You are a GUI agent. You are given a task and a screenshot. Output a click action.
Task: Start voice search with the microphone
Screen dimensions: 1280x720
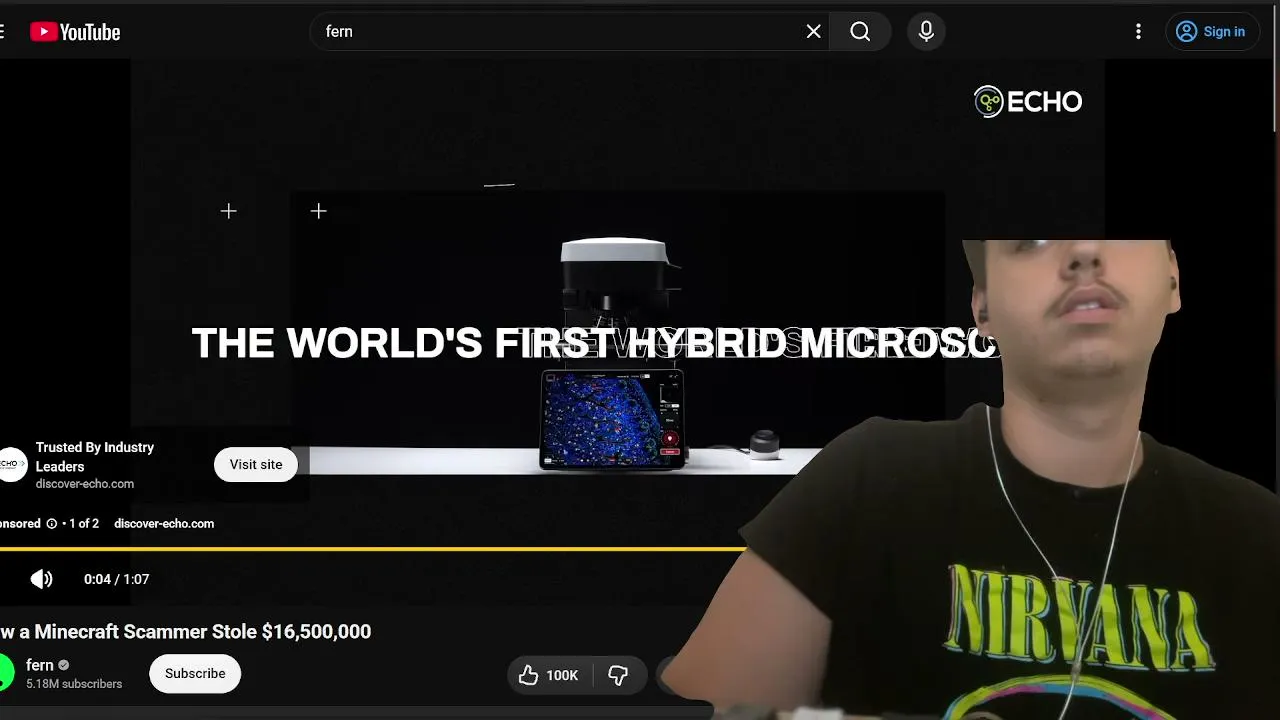(x=926, y=32)
